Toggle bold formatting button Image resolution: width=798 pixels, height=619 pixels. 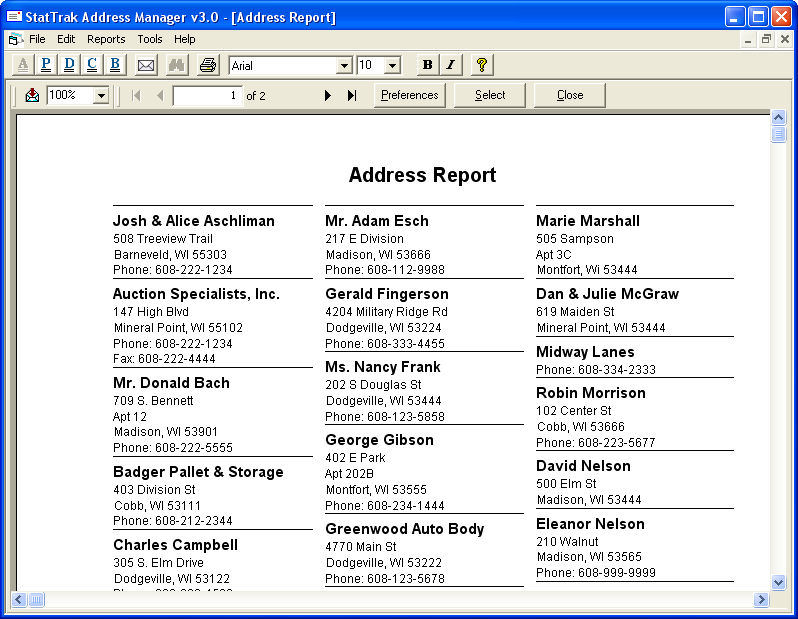428,65
